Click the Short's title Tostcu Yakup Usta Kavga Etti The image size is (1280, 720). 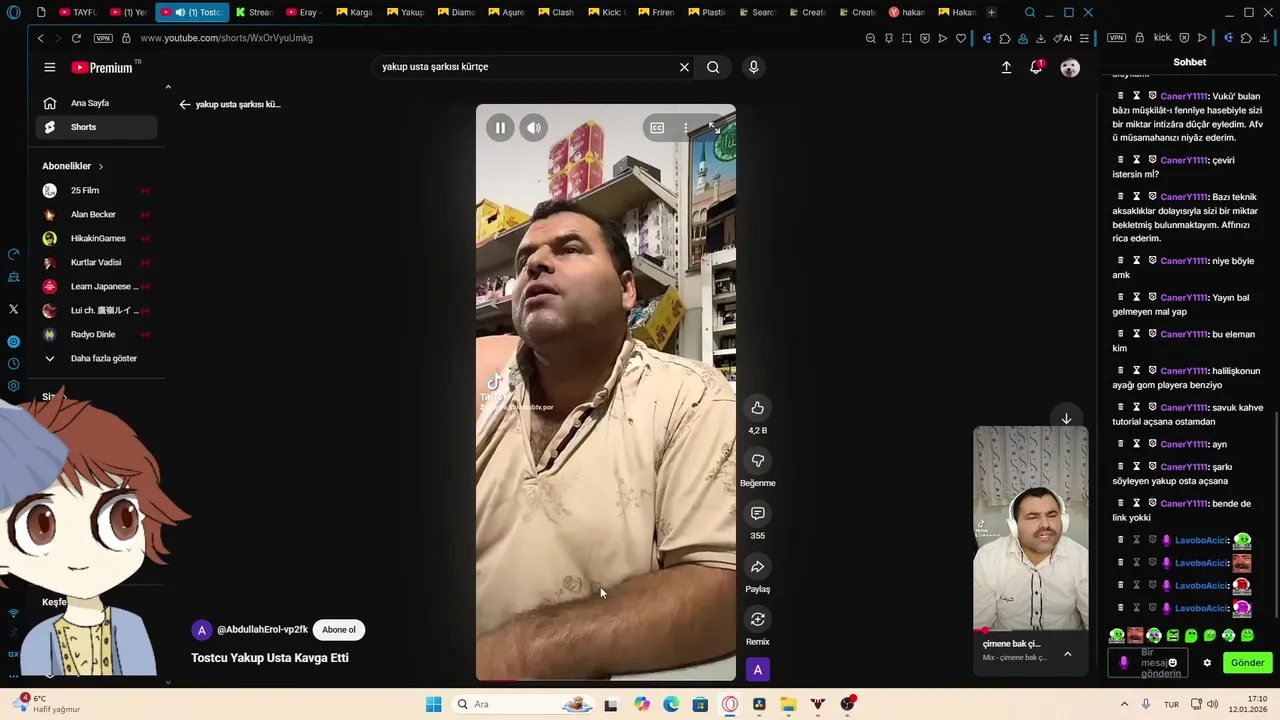point(270,658)
